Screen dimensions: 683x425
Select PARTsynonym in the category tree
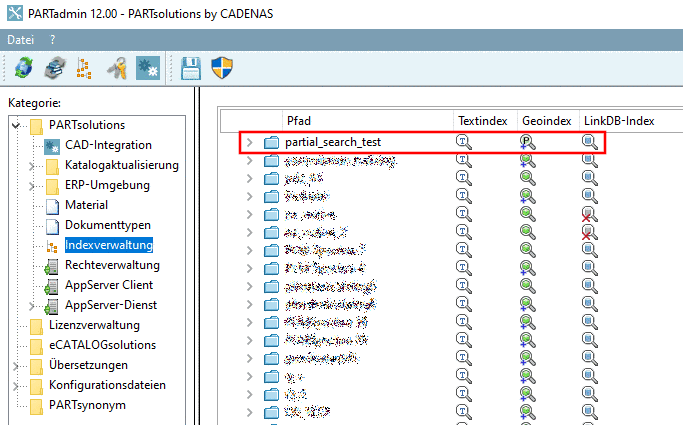click(87, 405)
